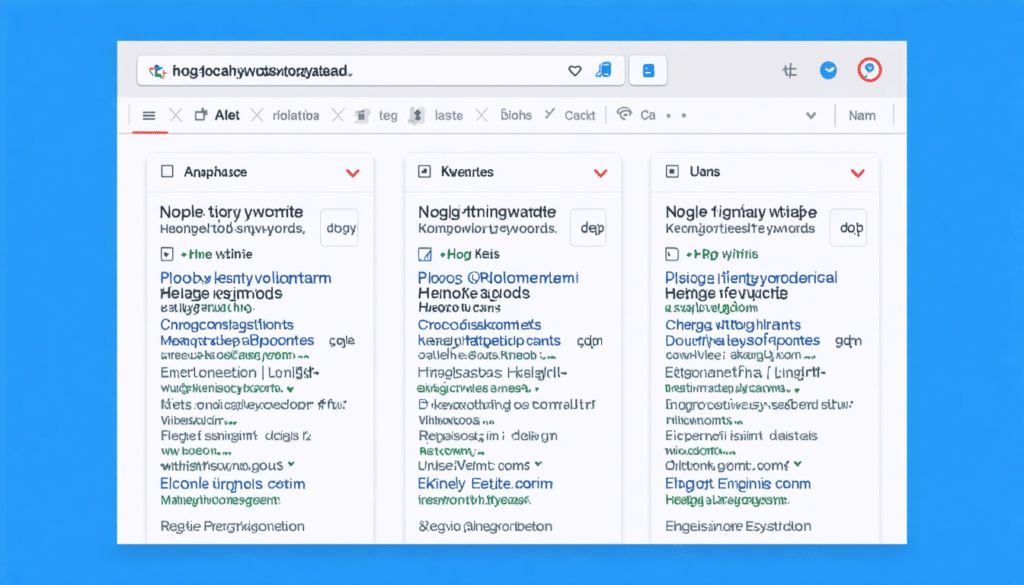Image resolution: width=1024 pixels, height=585 pixels.
Task: Open the Cnrogconslagstlionts link
Action: coord(227,324)
